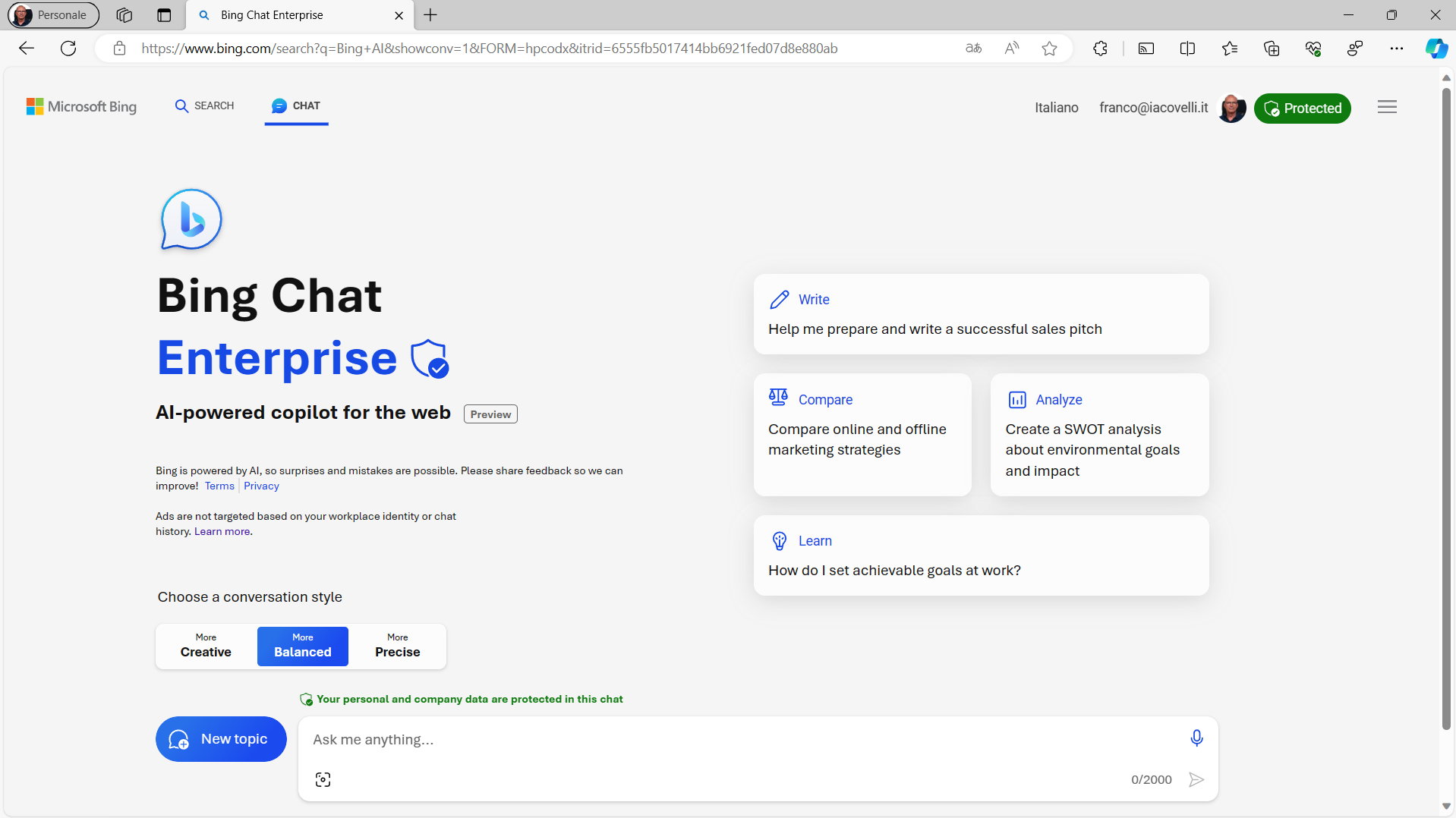The height and width of the screenshot is (818, 1456).
Task: Click the scrollbar up arrow
Action: [1446, 77]
